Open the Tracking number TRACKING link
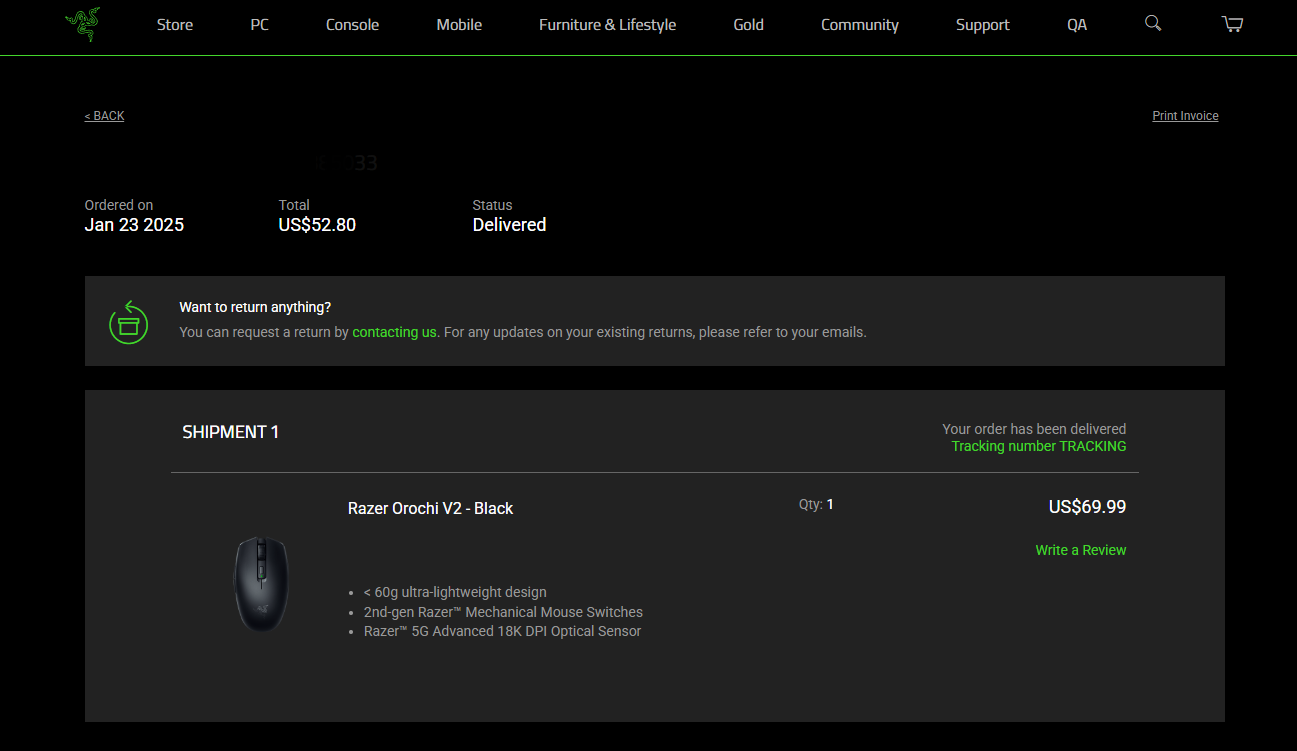The width and height of the screenshot is (1297, 751). point(1038,446)
